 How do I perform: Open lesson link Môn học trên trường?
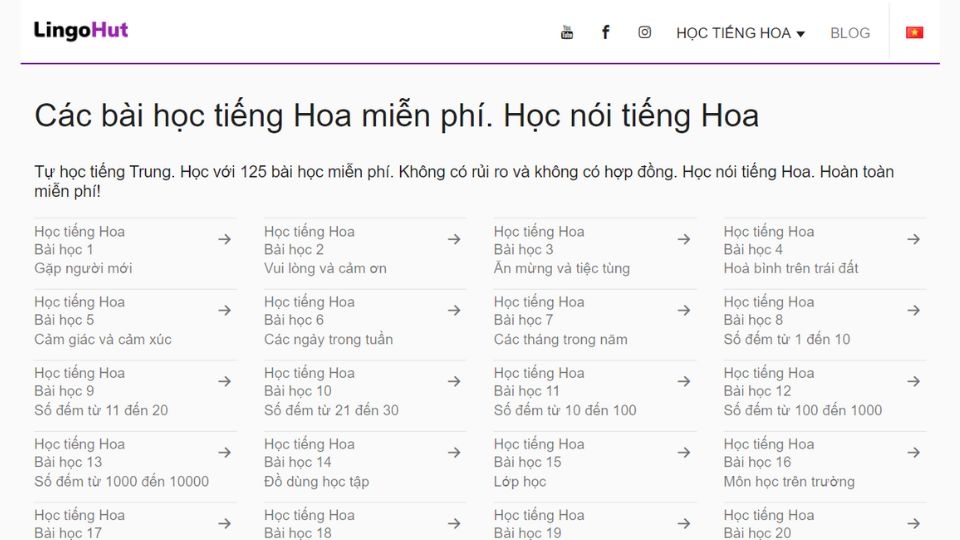coord(789,481)
